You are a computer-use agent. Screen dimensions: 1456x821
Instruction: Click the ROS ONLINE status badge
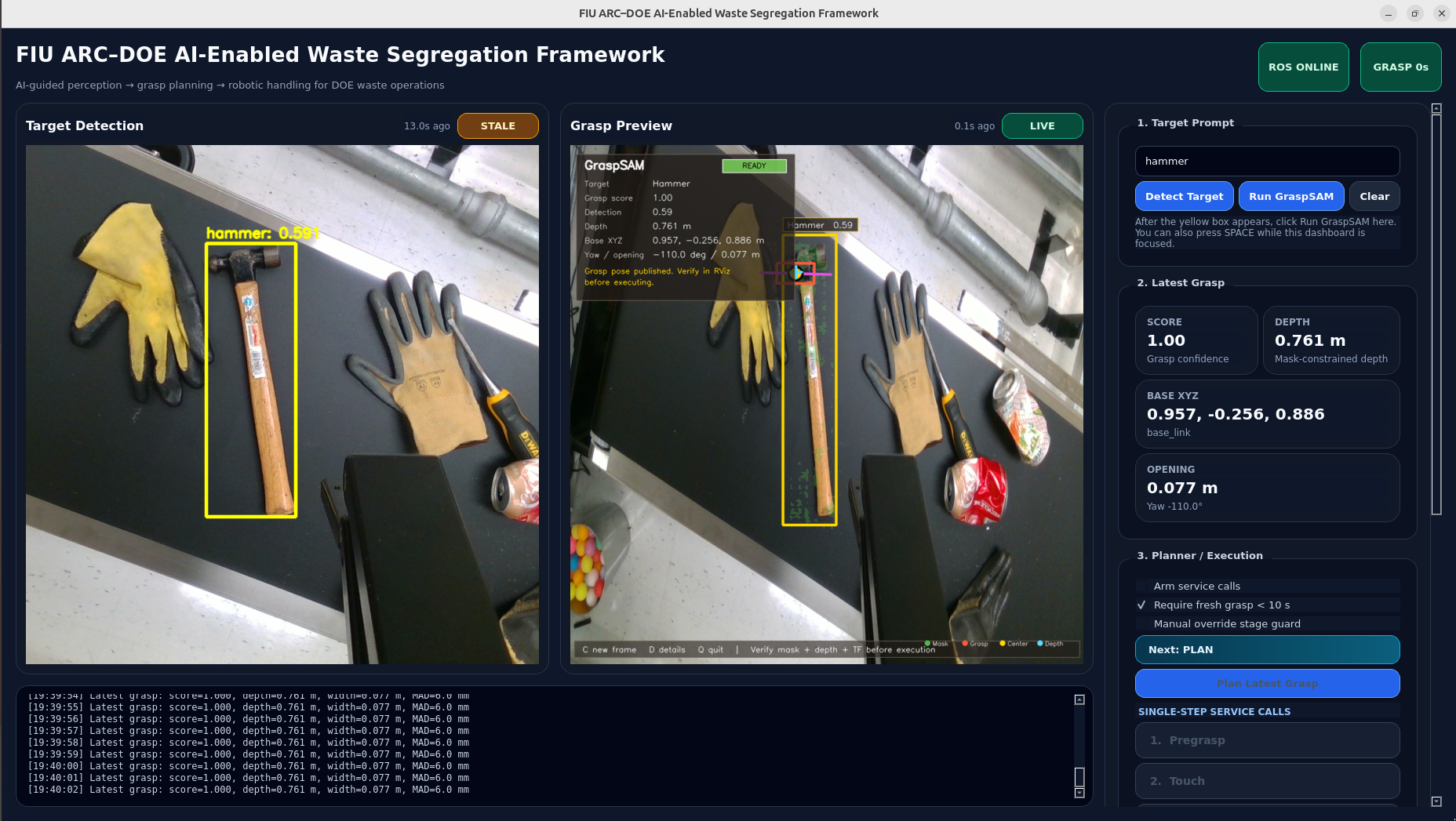1303,67
